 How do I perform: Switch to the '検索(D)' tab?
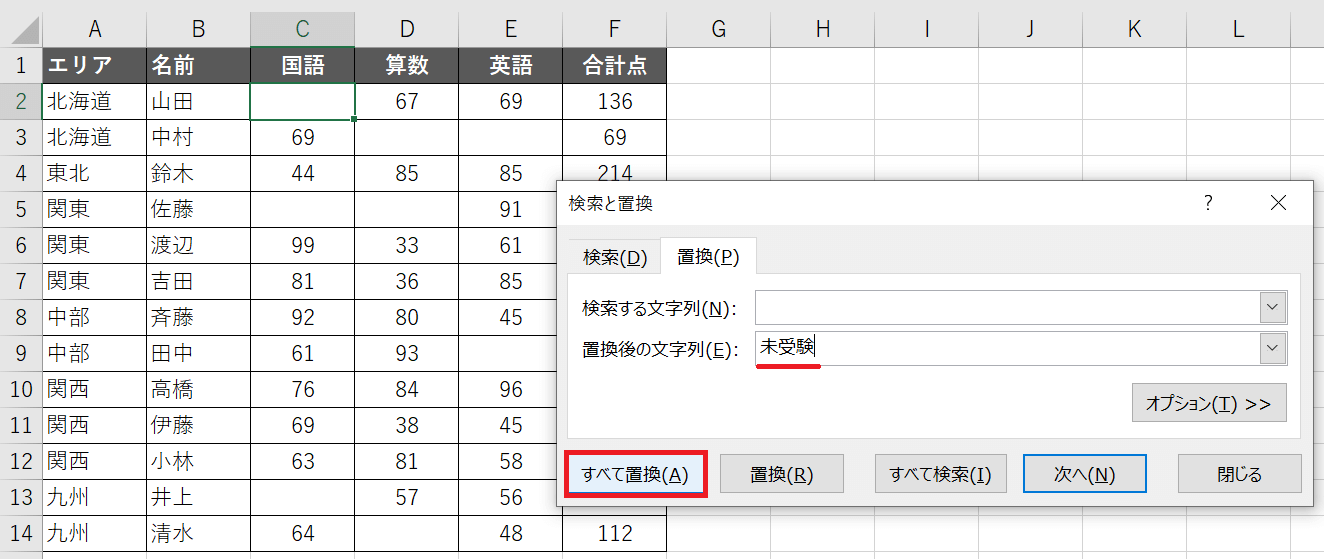pos(615,258)
